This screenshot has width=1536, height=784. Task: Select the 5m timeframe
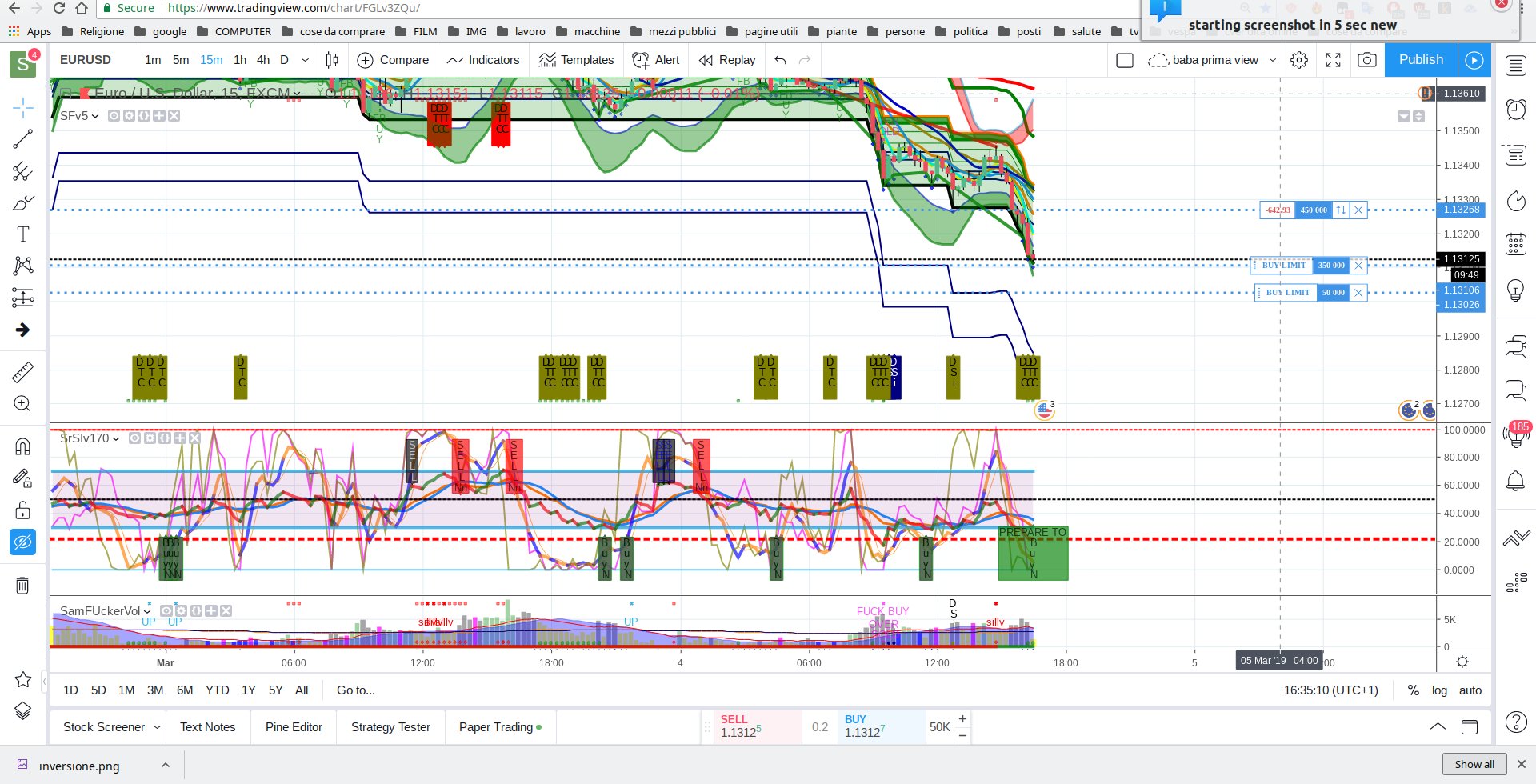(181, 60)
